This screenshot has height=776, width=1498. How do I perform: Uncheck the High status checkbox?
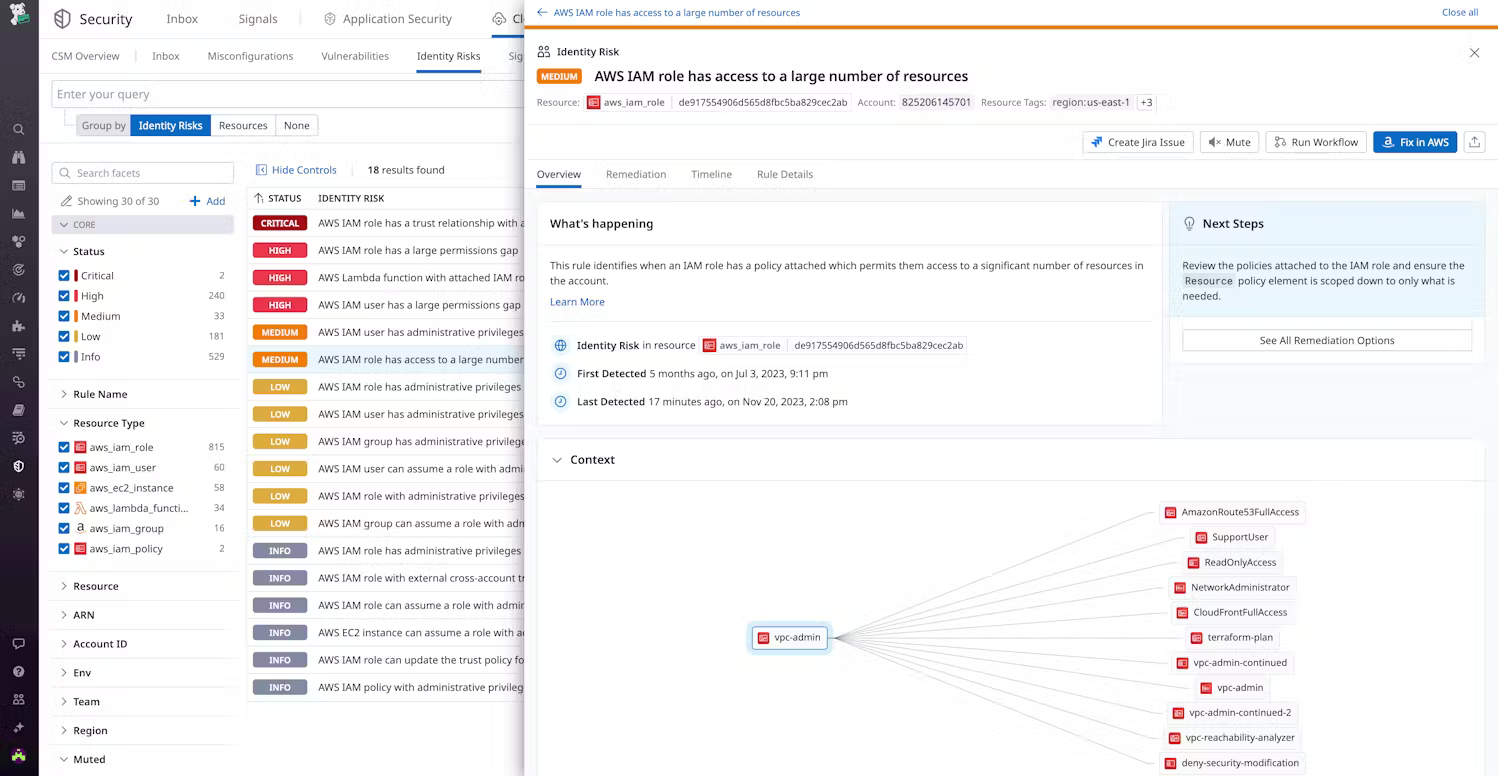64,296
